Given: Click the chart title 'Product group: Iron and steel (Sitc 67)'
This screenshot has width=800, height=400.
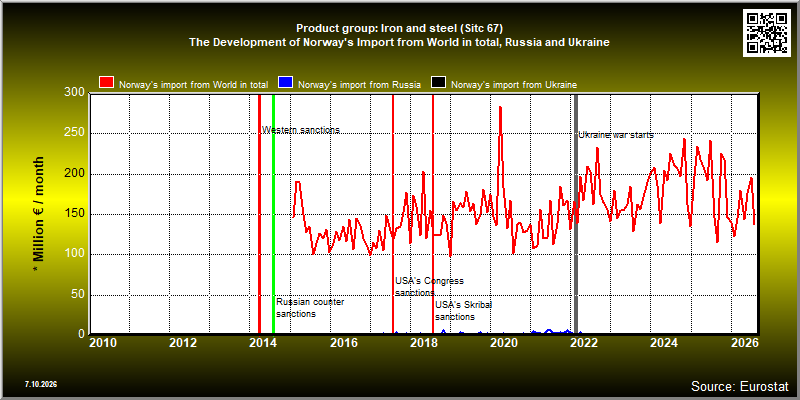Looking at the screenshot, I should [399, 28].
